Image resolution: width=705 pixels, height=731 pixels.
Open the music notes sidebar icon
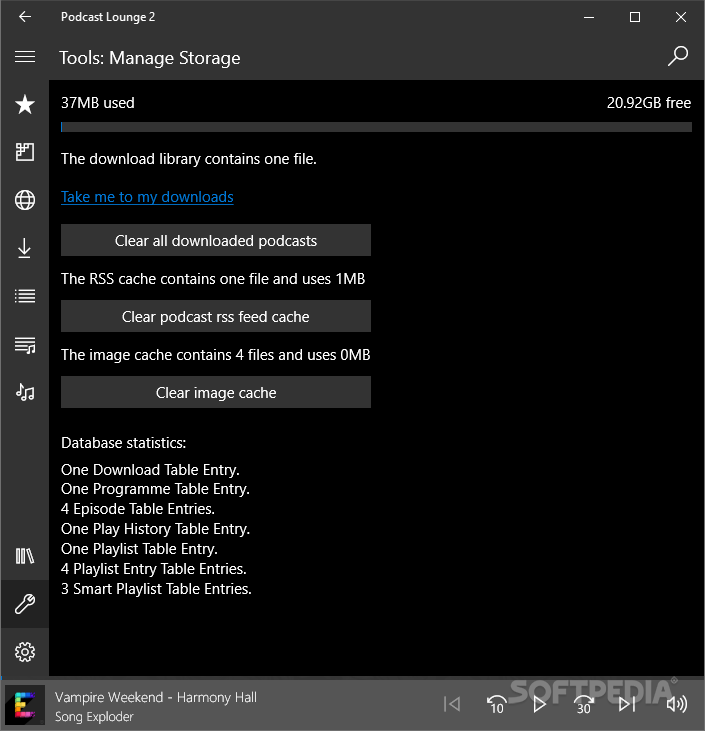25,393
